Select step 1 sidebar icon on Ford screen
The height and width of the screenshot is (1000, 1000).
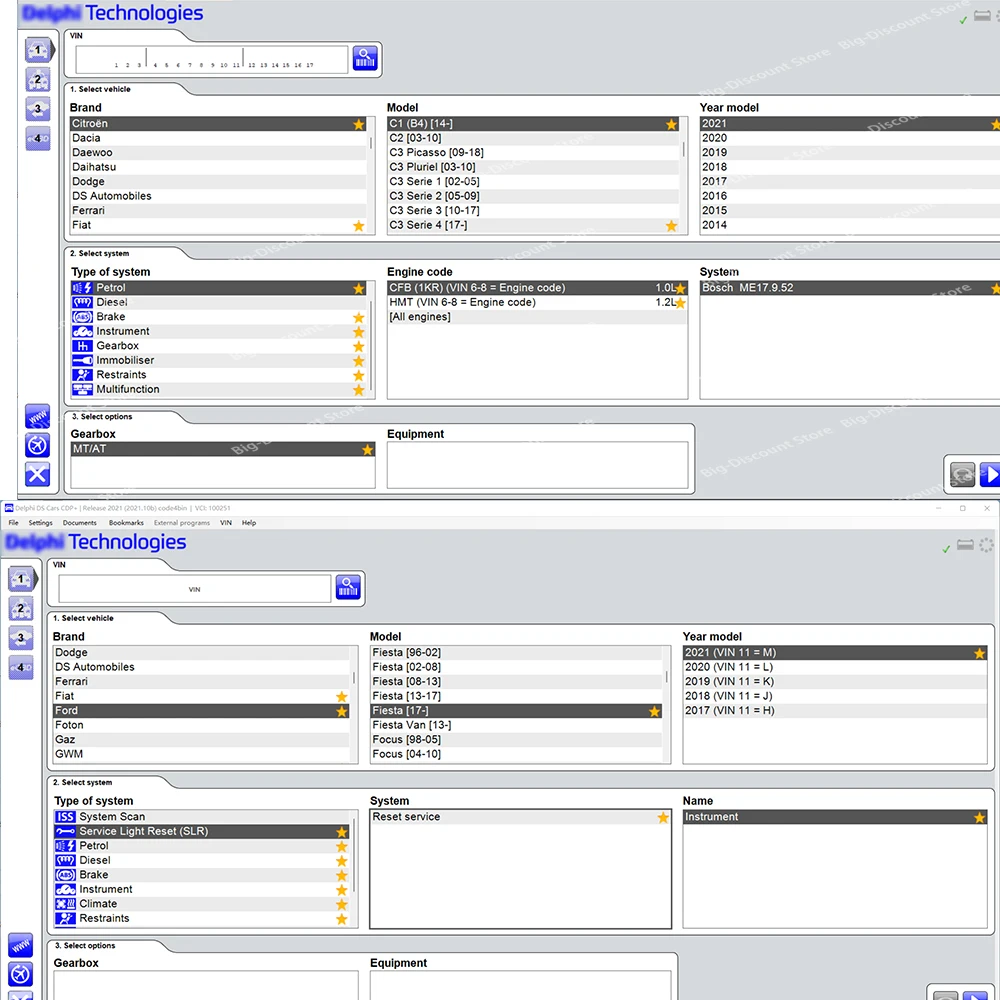21,579
